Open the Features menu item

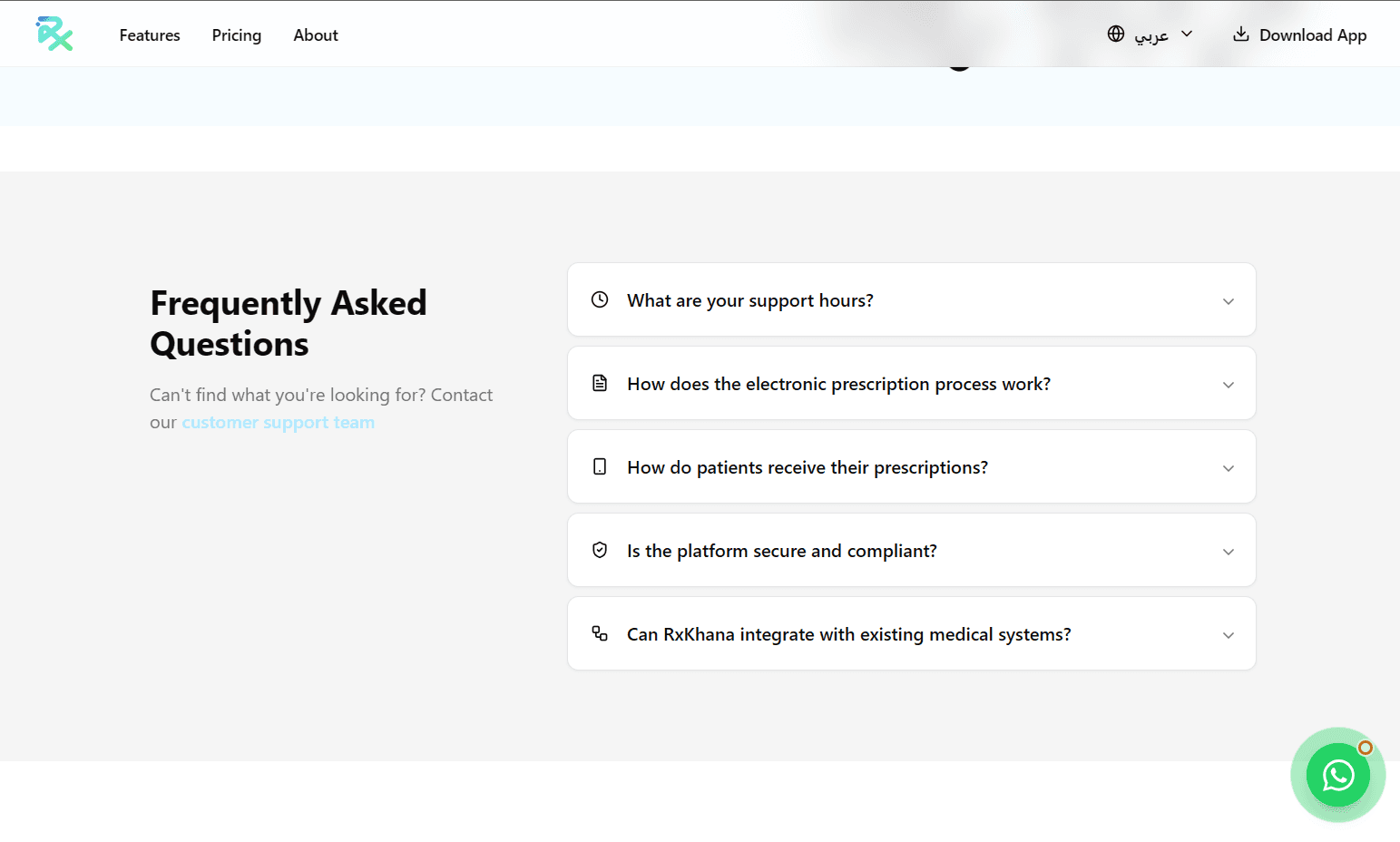[150, 35]
